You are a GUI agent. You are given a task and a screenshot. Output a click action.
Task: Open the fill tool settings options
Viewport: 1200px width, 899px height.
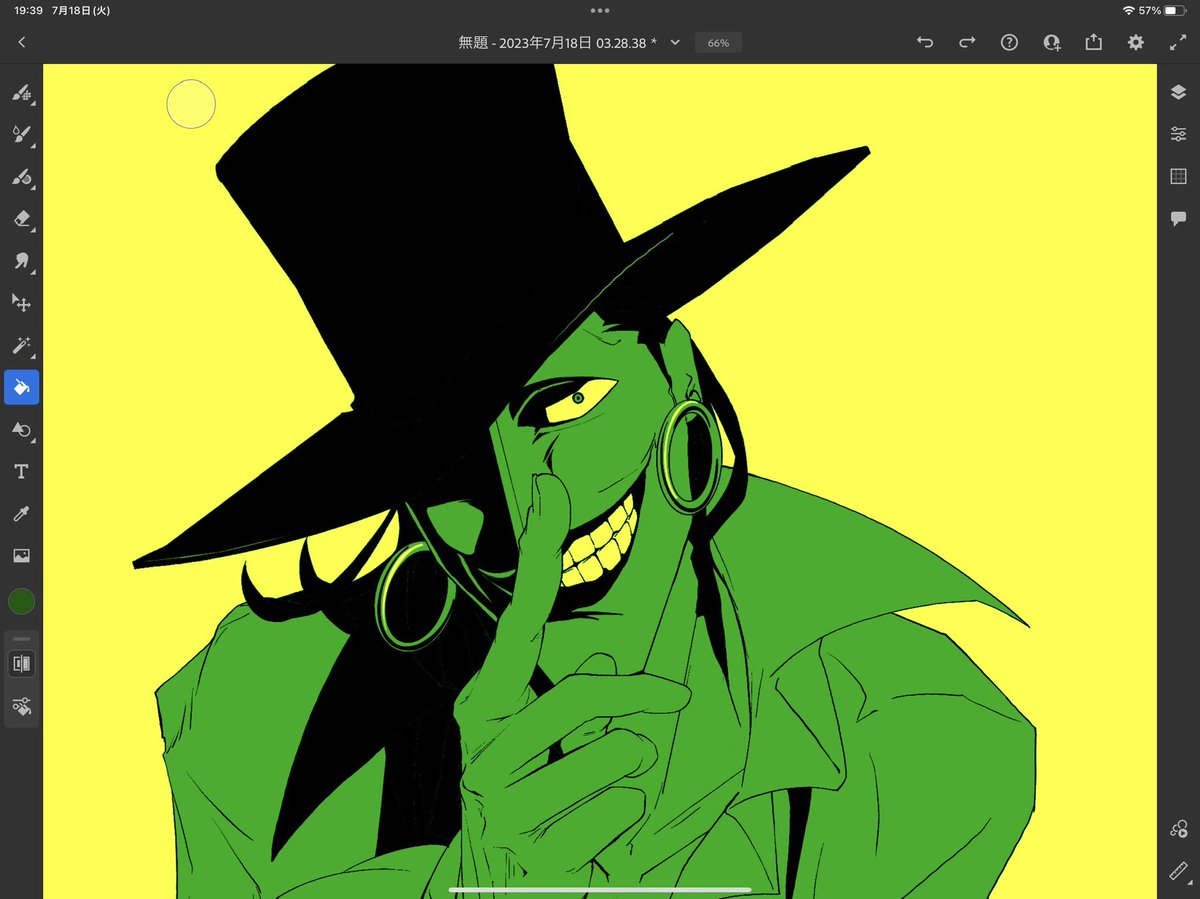(x=21, y=705)
